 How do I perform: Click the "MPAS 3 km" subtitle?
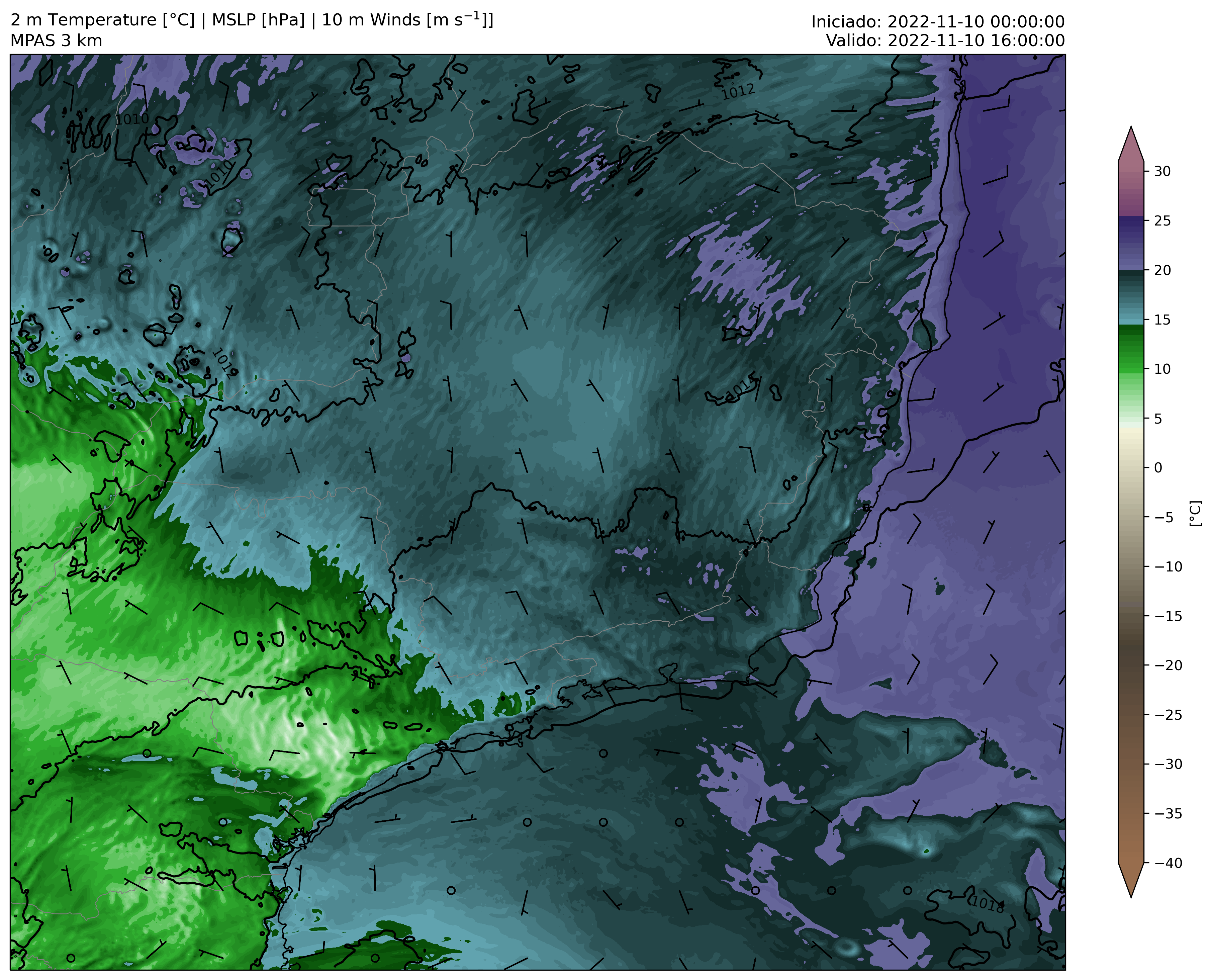pos(57,41)
